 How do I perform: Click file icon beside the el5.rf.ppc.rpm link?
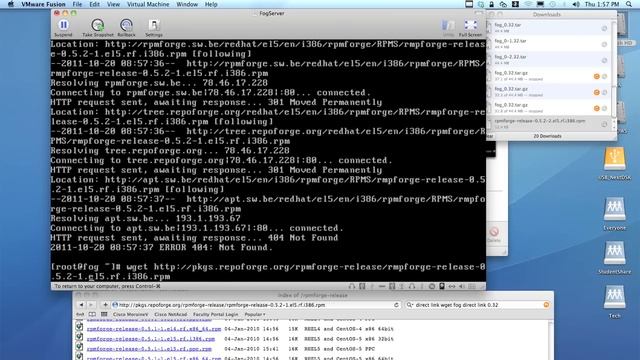tap(79, 348)
